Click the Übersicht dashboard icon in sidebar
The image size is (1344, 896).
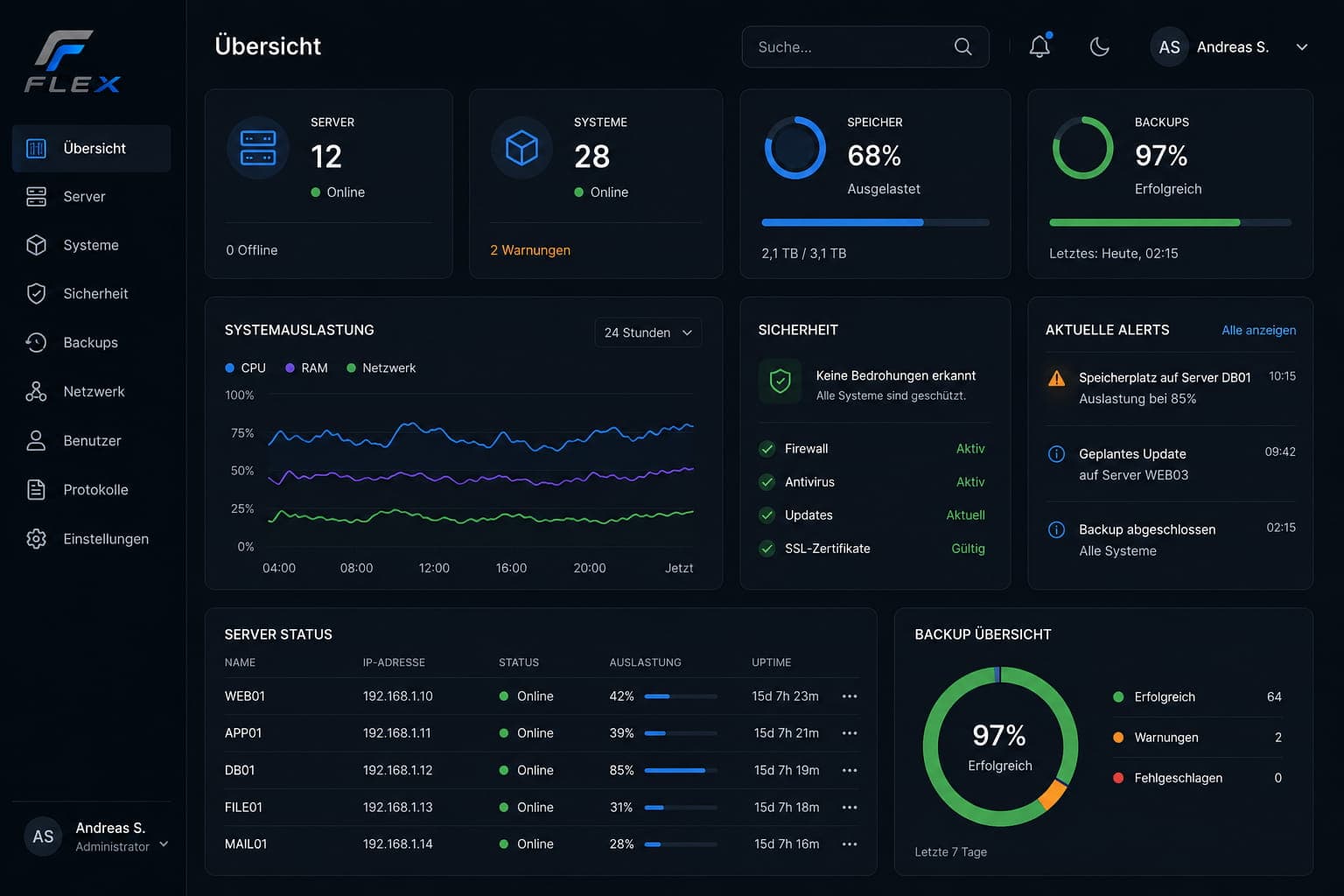(x=36, y=149)
